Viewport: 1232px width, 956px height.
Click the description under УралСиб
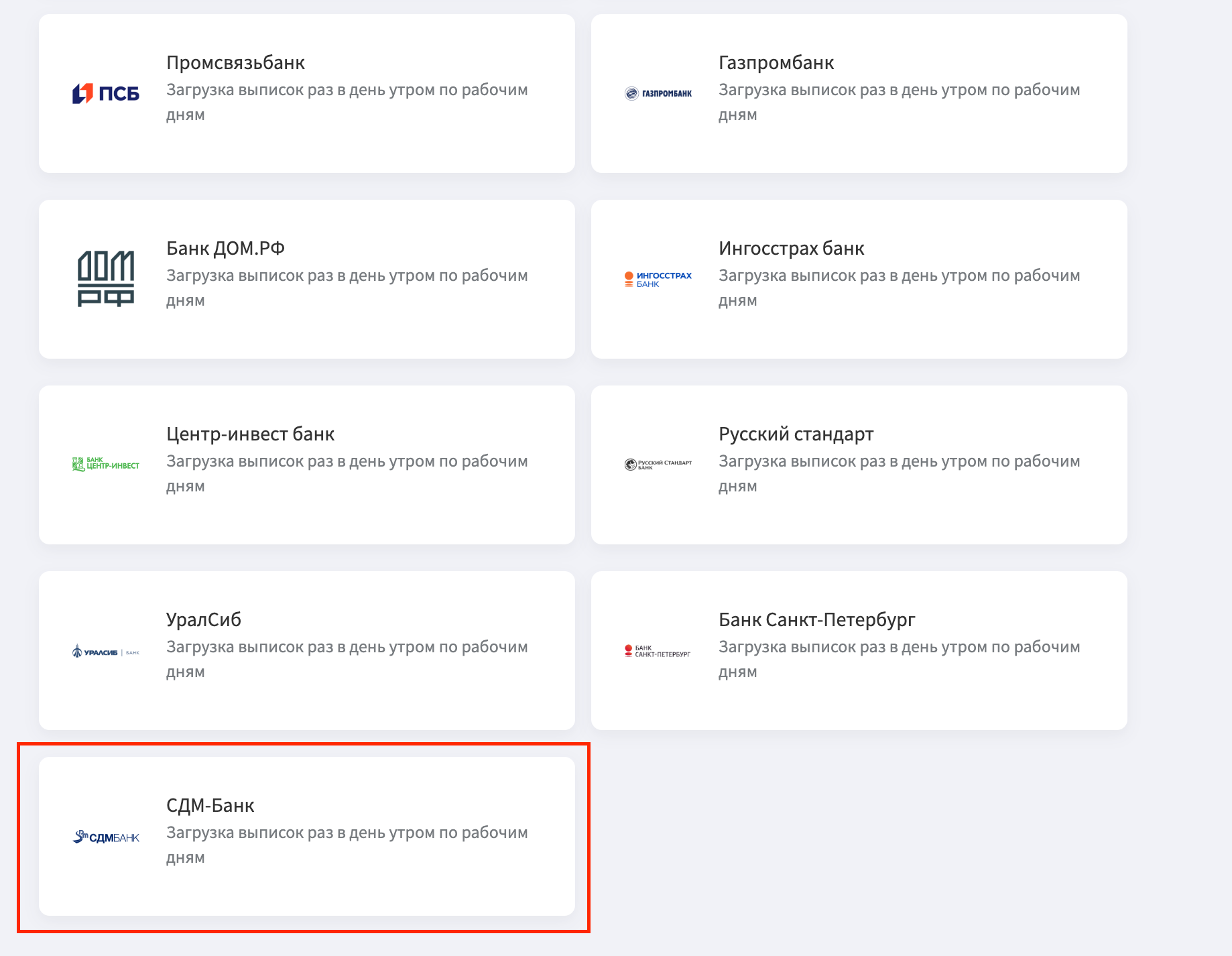tap(347, 659)
